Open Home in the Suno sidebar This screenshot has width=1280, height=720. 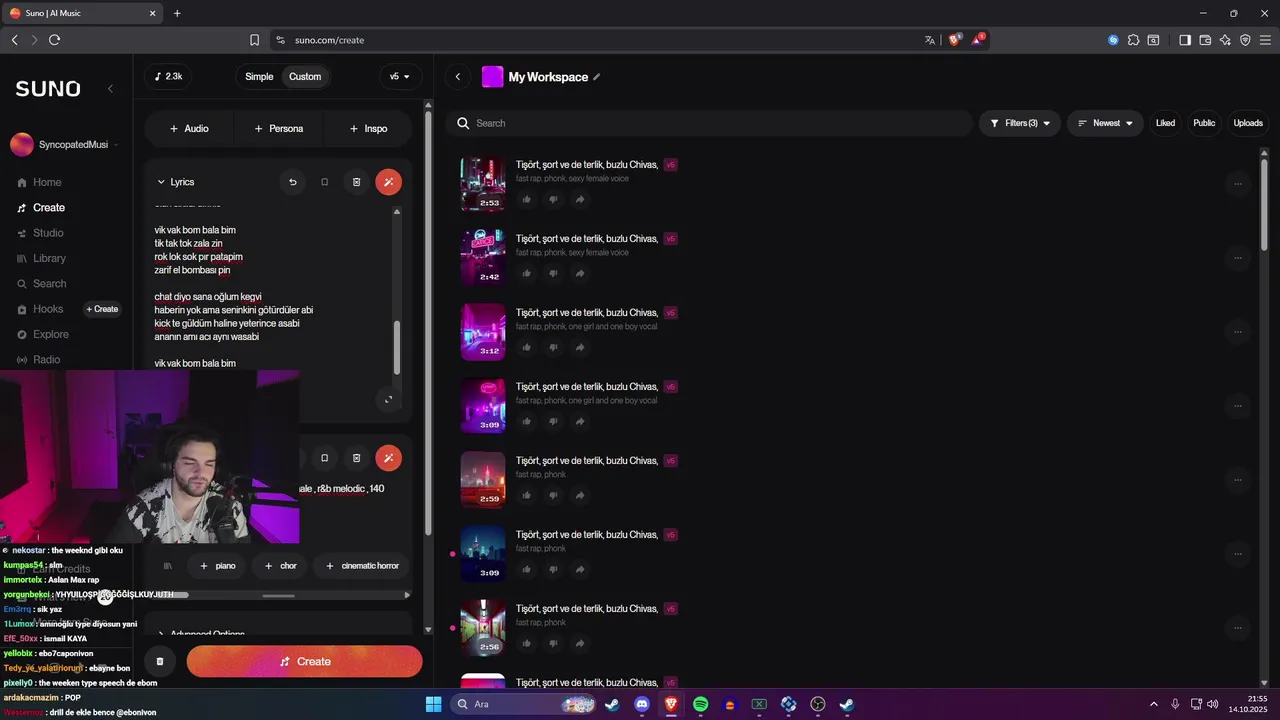point(40,182)
